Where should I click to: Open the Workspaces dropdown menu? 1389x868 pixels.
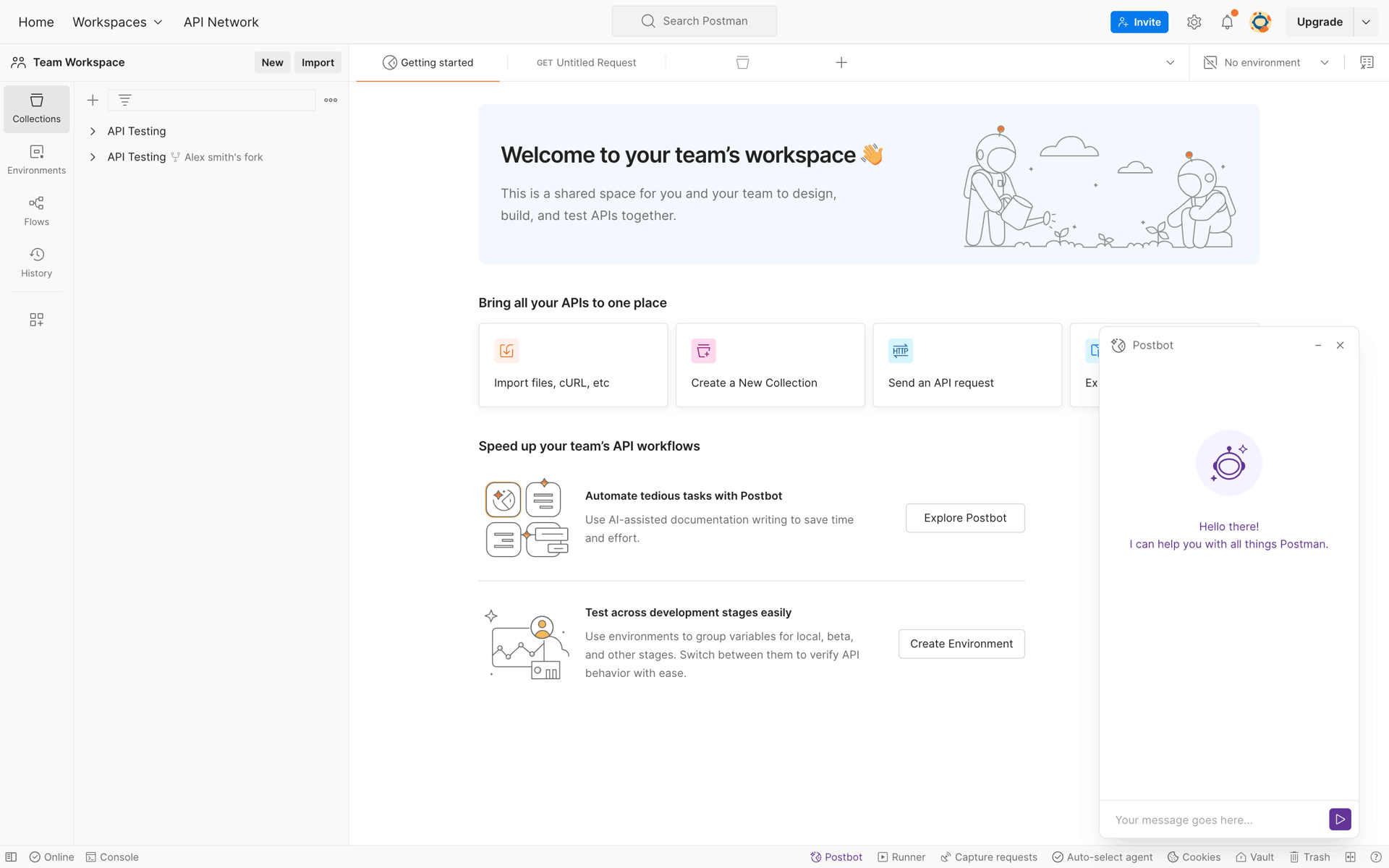tap(117, 22)
